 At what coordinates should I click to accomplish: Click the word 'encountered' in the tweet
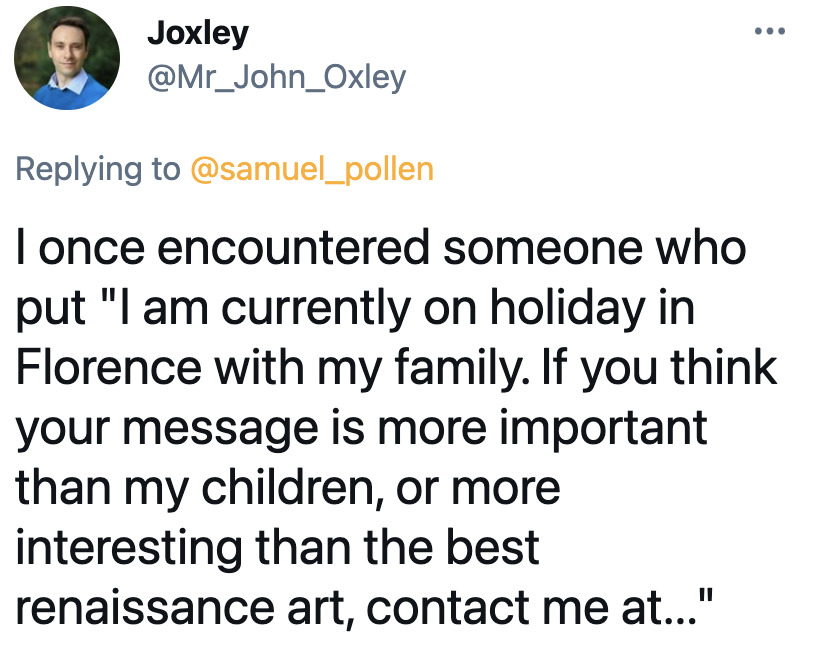click(x=293, y=248)
